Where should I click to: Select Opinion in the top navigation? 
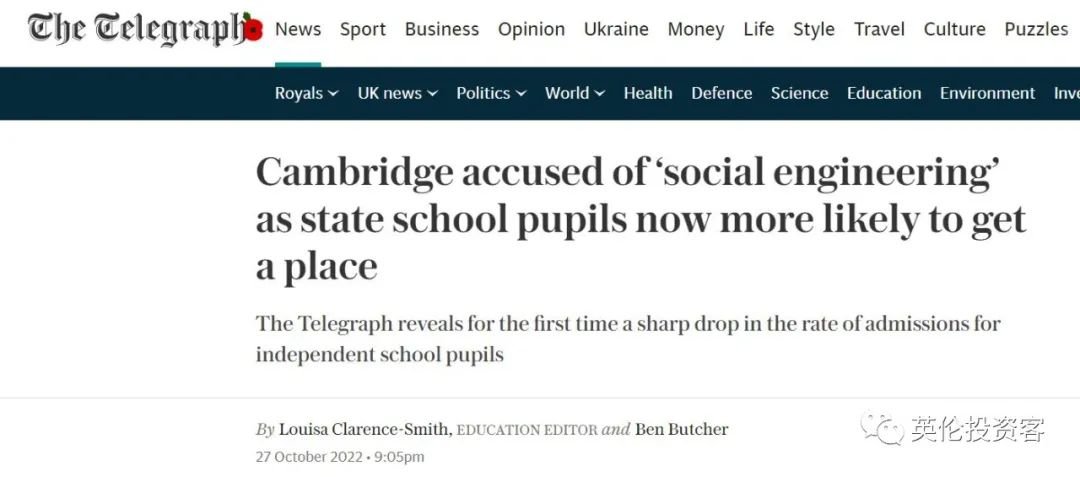tap(531, 29)
